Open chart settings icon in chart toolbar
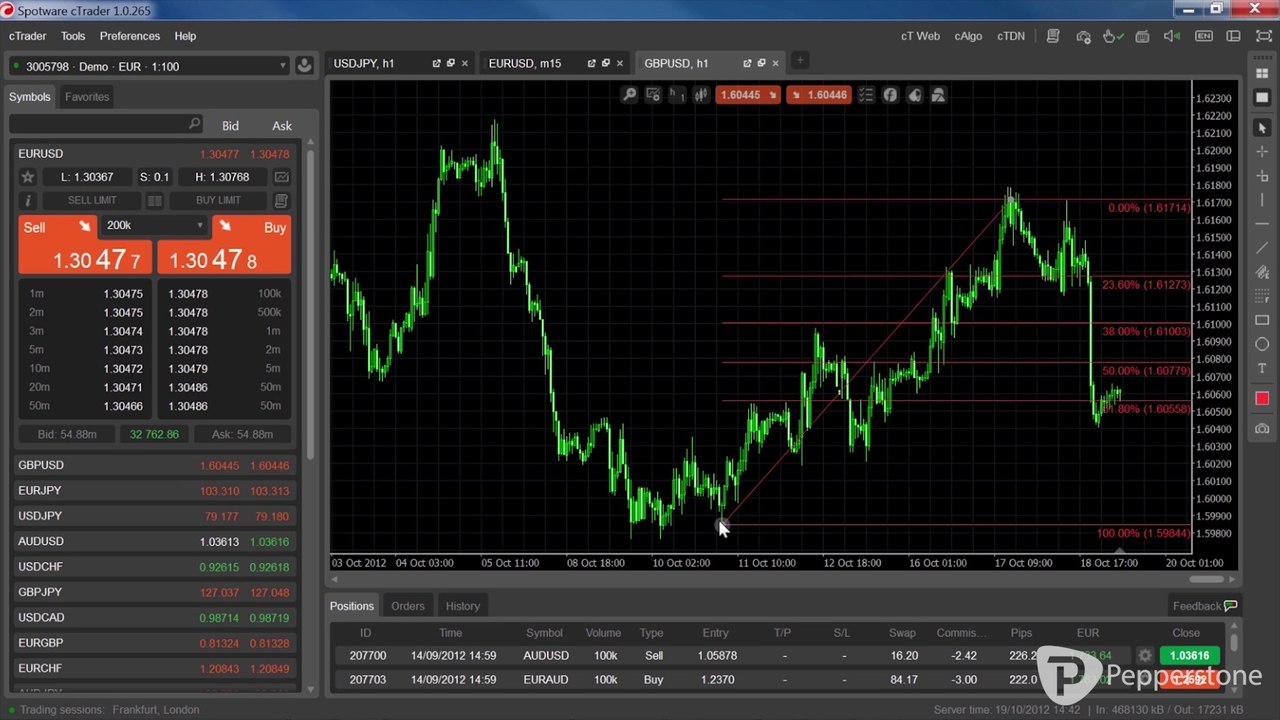The image size is (1280, 720). click(x=653, y=95)
